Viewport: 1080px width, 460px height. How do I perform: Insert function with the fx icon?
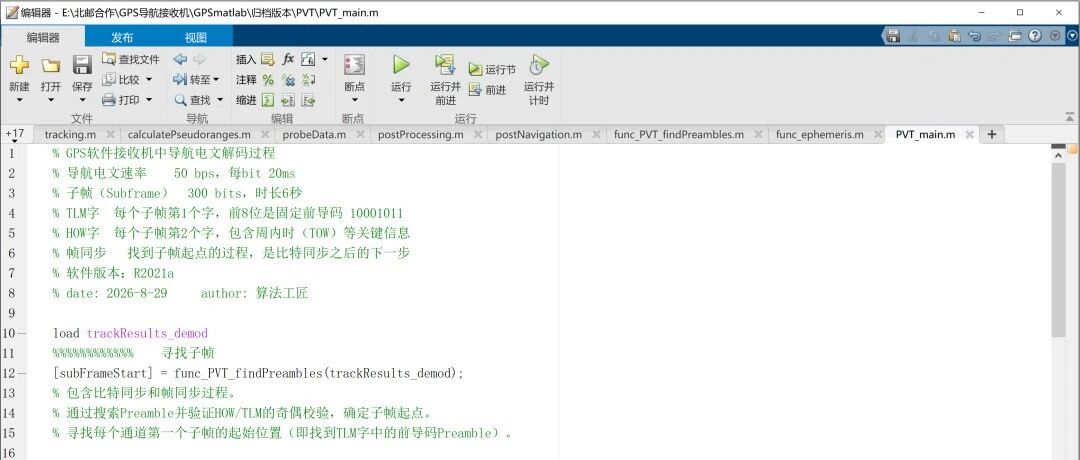[x=289, y=59]
